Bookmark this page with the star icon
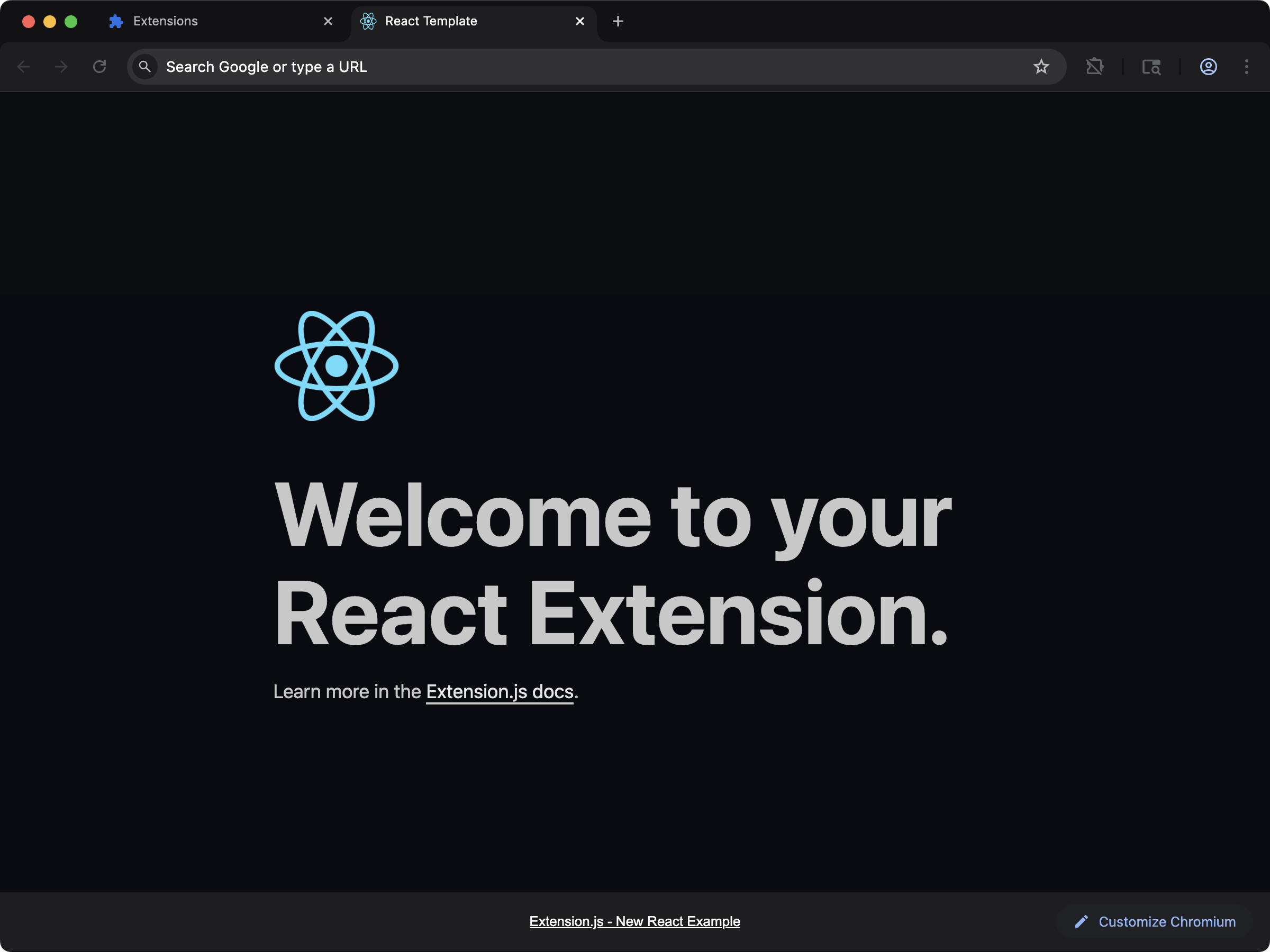 click(x=1042, y=67)
